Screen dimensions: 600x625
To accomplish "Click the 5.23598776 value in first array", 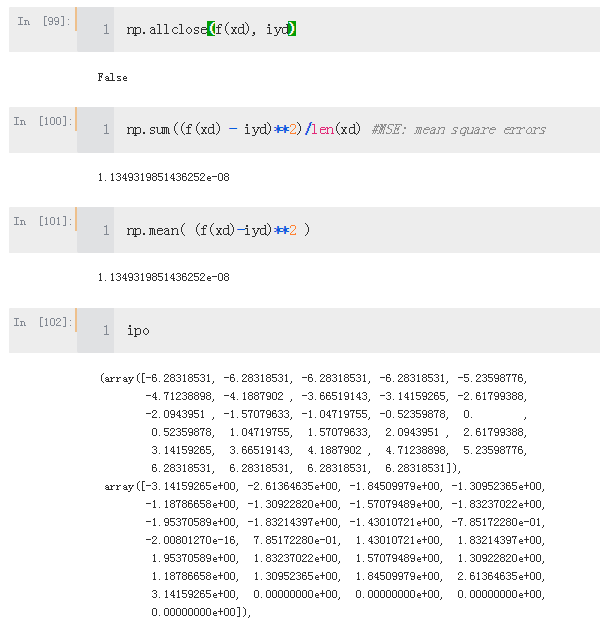I will pyautogui.click(x=492, y=450).
